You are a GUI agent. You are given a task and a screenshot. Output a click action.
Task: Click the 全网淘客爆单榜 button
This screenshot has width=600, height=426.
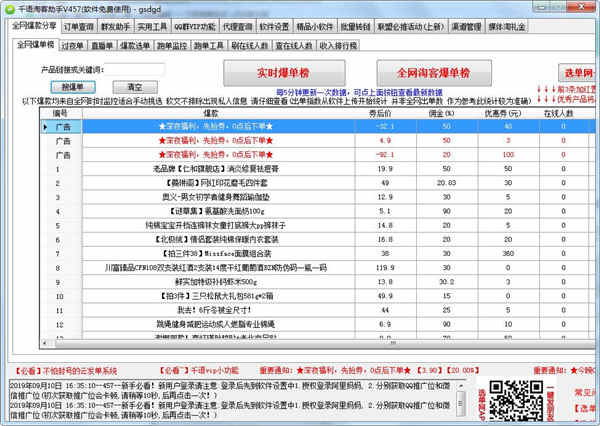click(434, 73)
